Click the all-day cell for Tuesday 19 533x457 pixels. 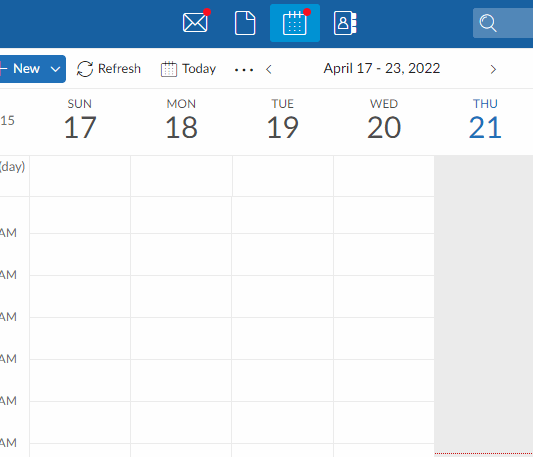coord(283,176)
